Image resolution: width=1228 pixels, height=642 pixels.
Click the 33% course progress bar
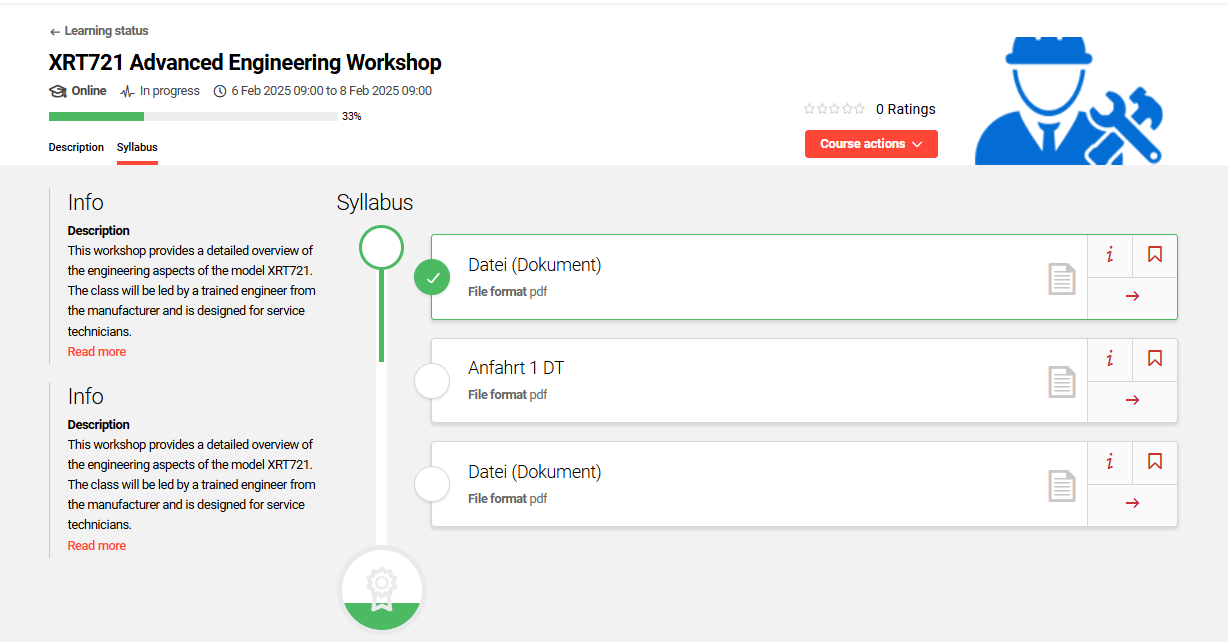click(x=190, y=116)
